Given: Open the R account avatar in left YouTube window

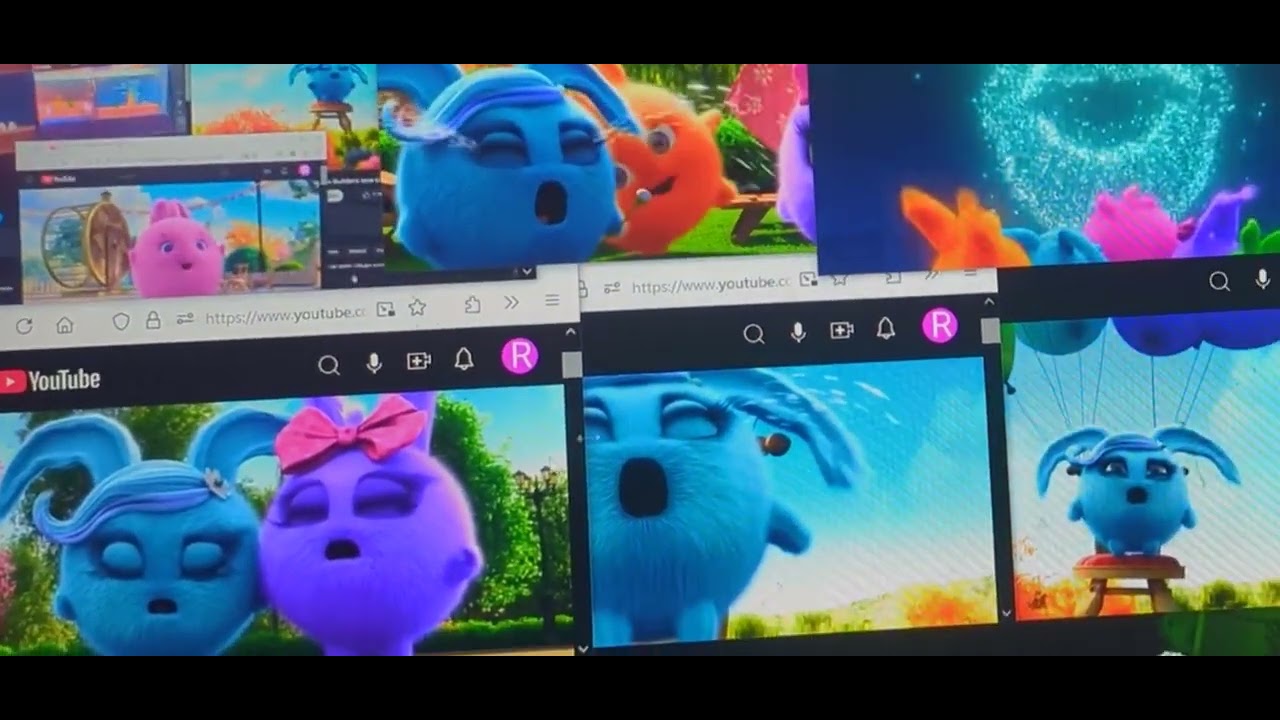Looking at the screenshot, I should point(520,356).
